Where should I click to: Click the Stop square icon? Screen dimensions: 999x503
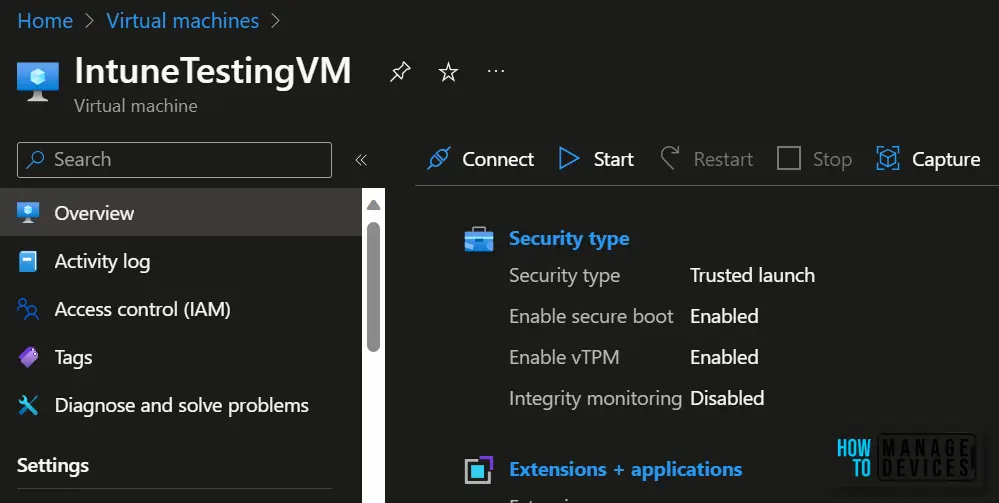pyautogui.click(x=789, y=159)
